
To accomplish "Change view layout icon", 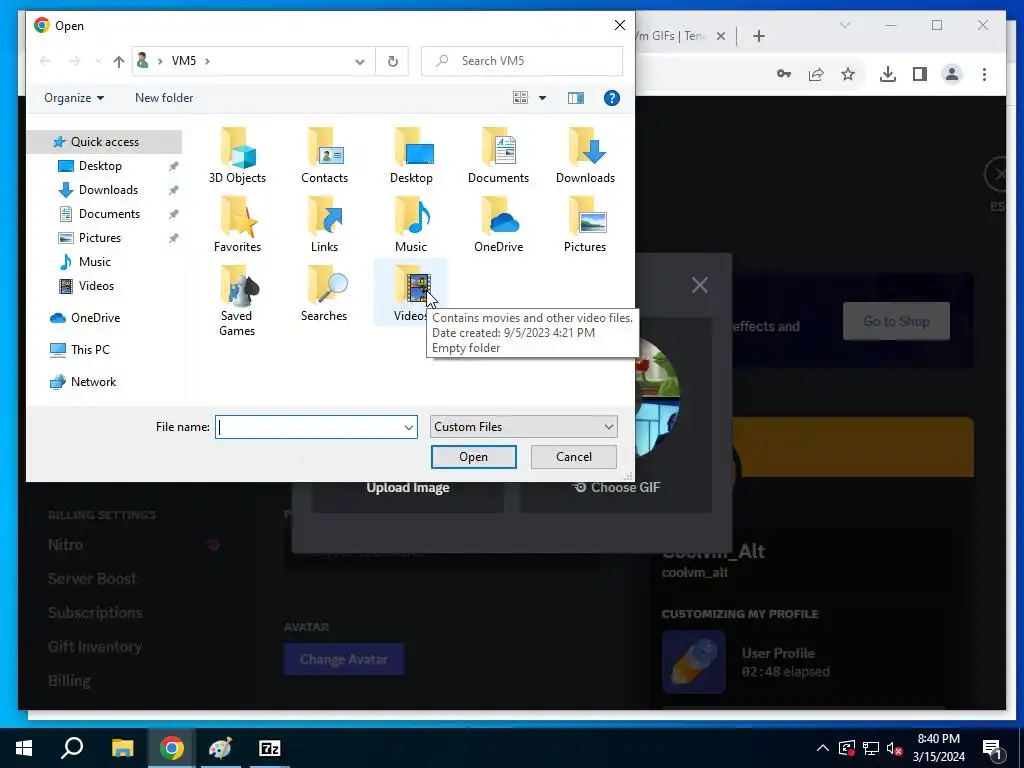I will coord(520,98).
